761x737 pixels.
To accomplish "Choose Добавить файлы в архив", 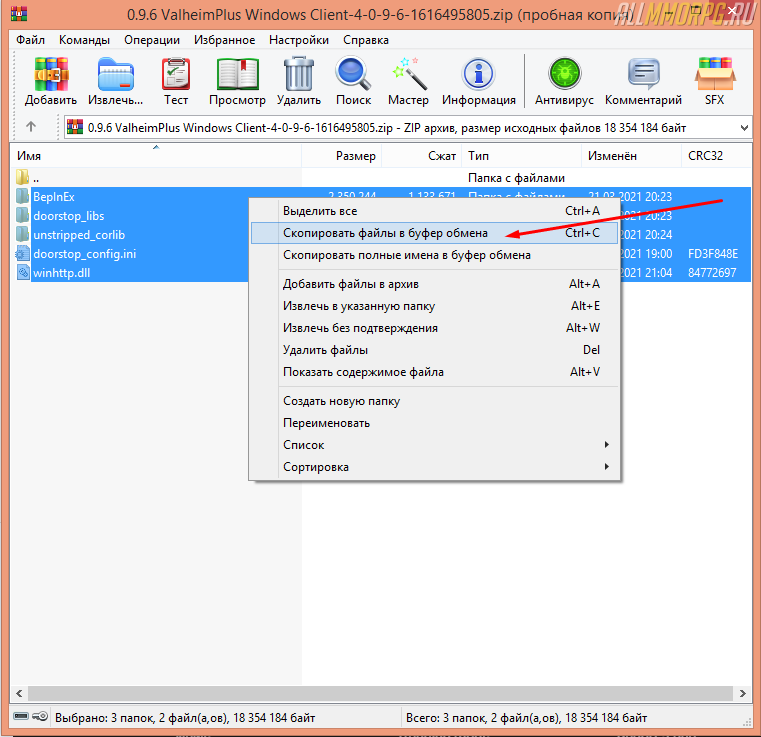I will 434,284.
